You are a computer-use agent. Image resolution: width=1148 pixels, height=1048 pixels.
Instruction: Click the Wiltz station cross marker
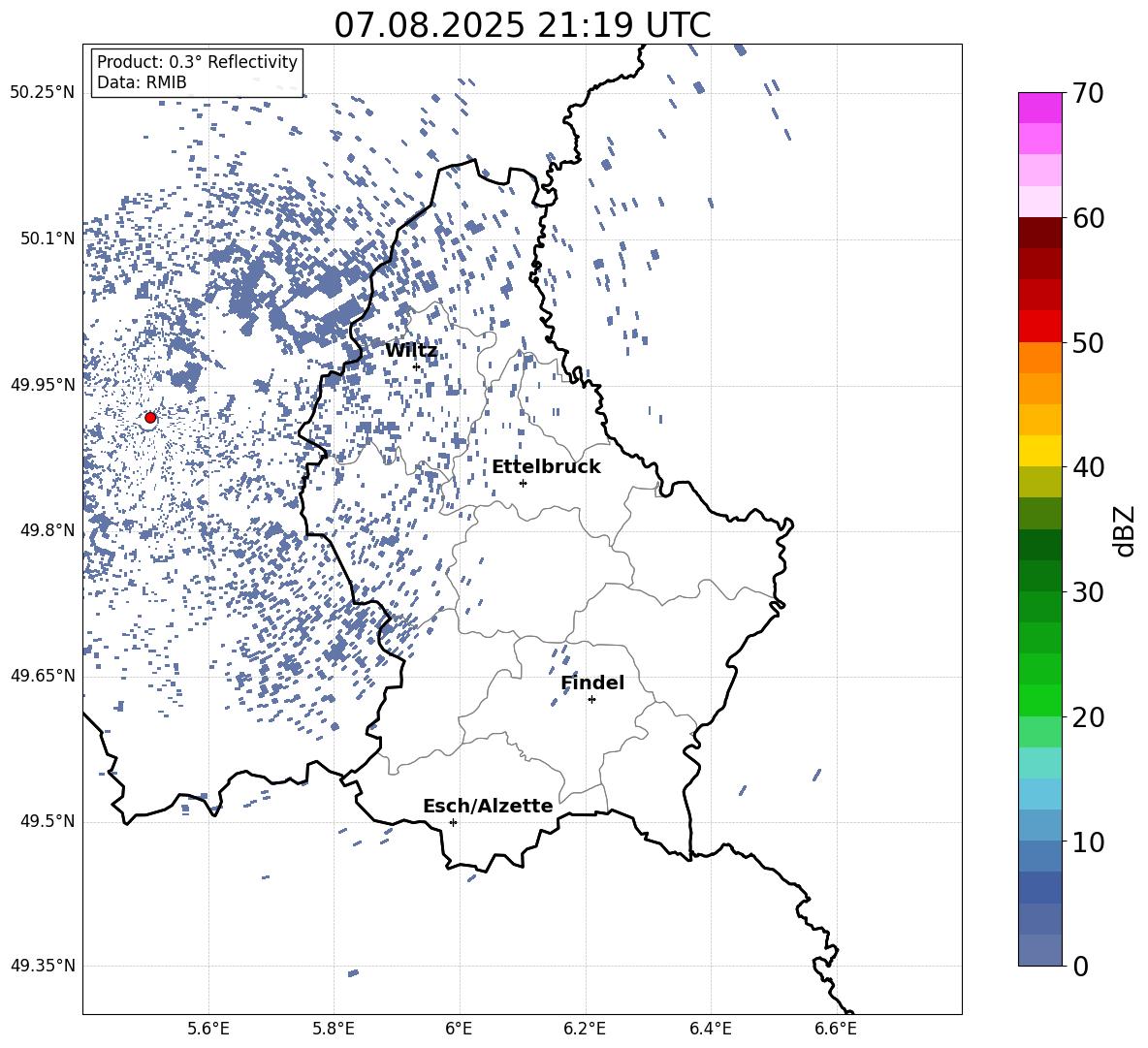[416, 366]
